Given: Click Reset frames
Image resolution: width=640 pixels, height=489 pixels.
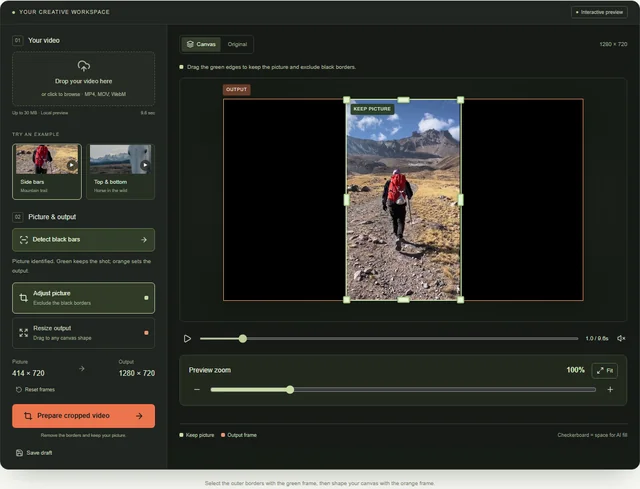Looking at the screenshot, I should pos(35,389).
